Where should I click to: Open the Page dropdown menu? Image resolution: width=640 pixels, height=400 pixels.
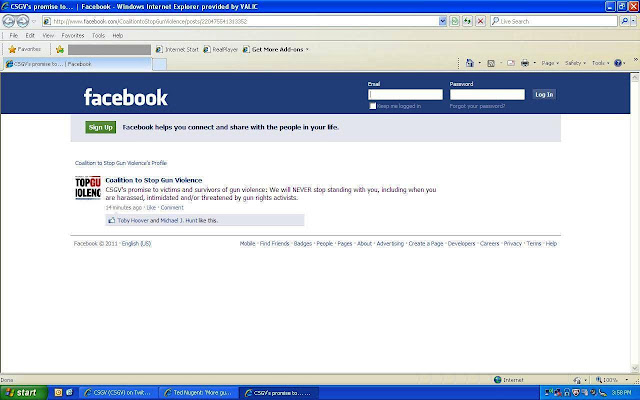pyautogui.click(x=550, y=63)
